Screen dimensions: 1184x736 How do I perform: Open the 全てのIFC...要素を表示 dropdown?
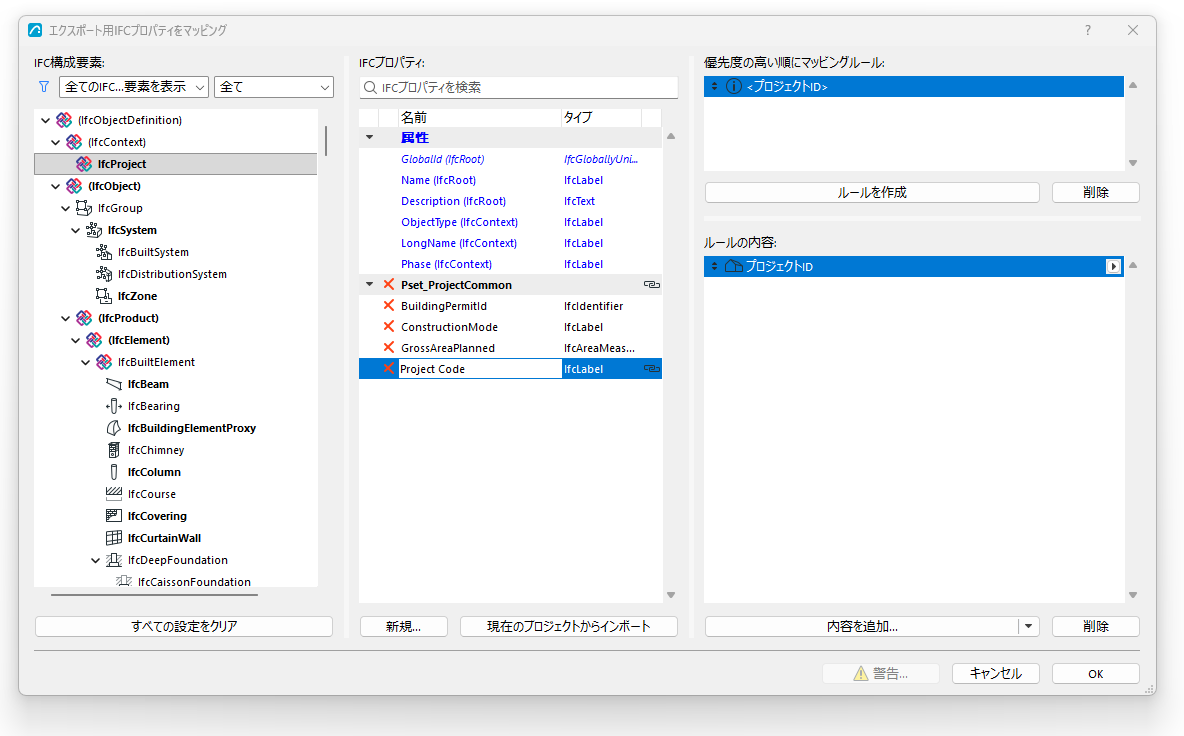click(134, 87)
